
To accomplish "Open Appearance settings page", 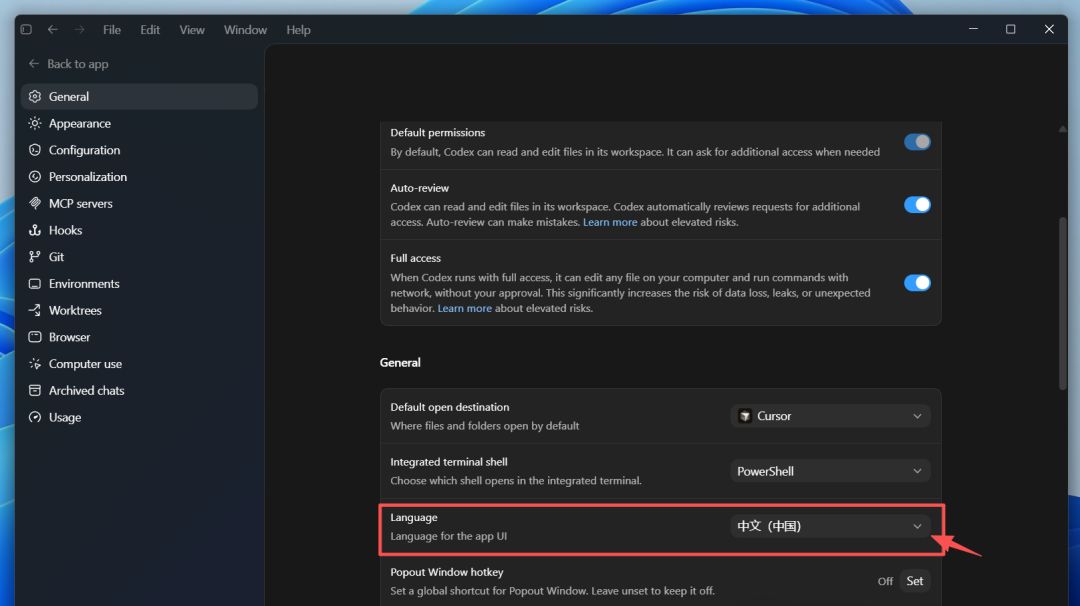I will tap(139, 123).
